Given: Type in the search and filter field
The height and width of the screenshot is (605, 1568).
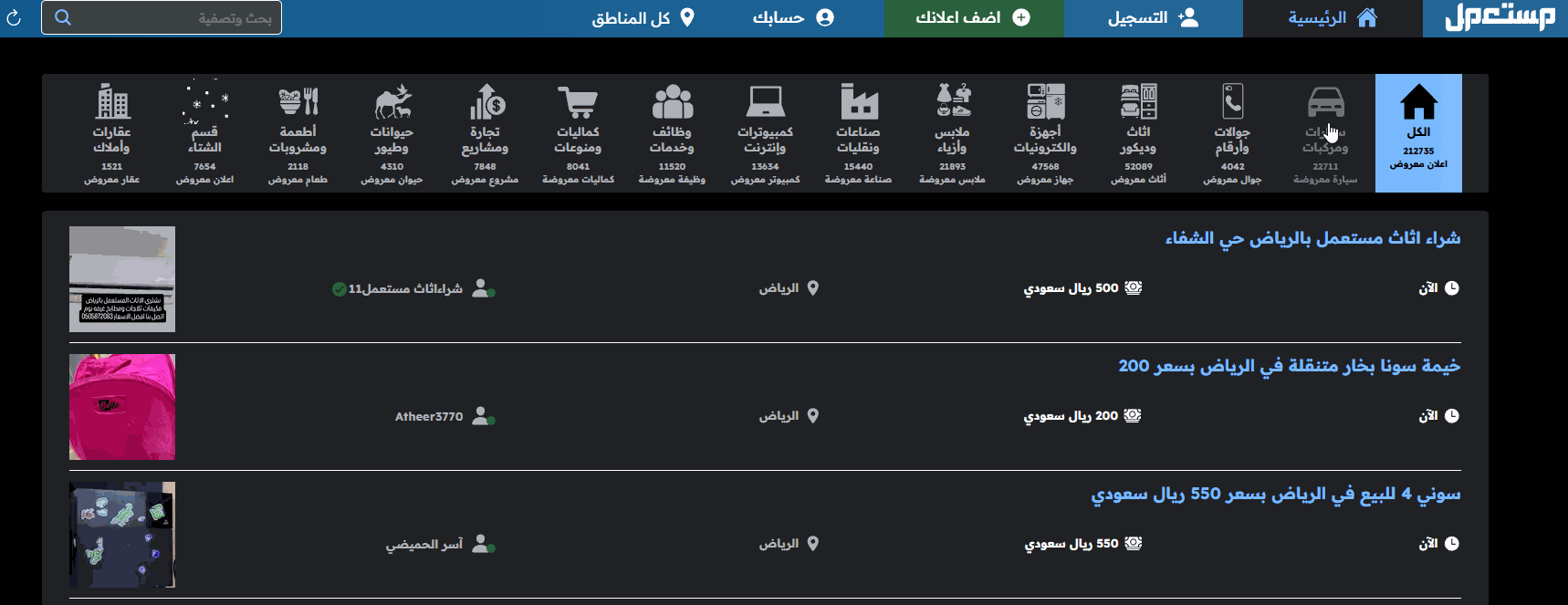Looking at the screenshot, I should click(173, 18).
